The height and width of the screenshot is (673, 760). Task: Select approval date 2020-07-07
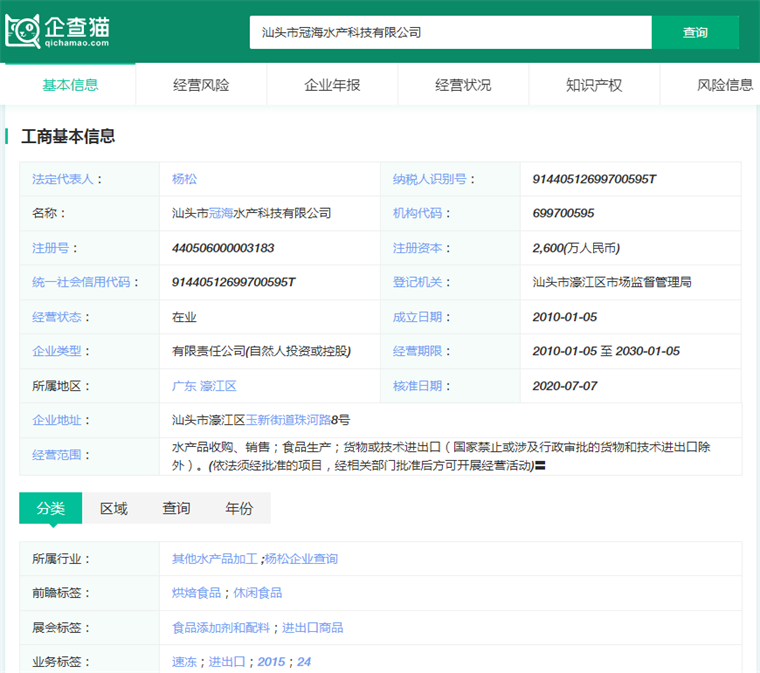click(x=565, y=386)
